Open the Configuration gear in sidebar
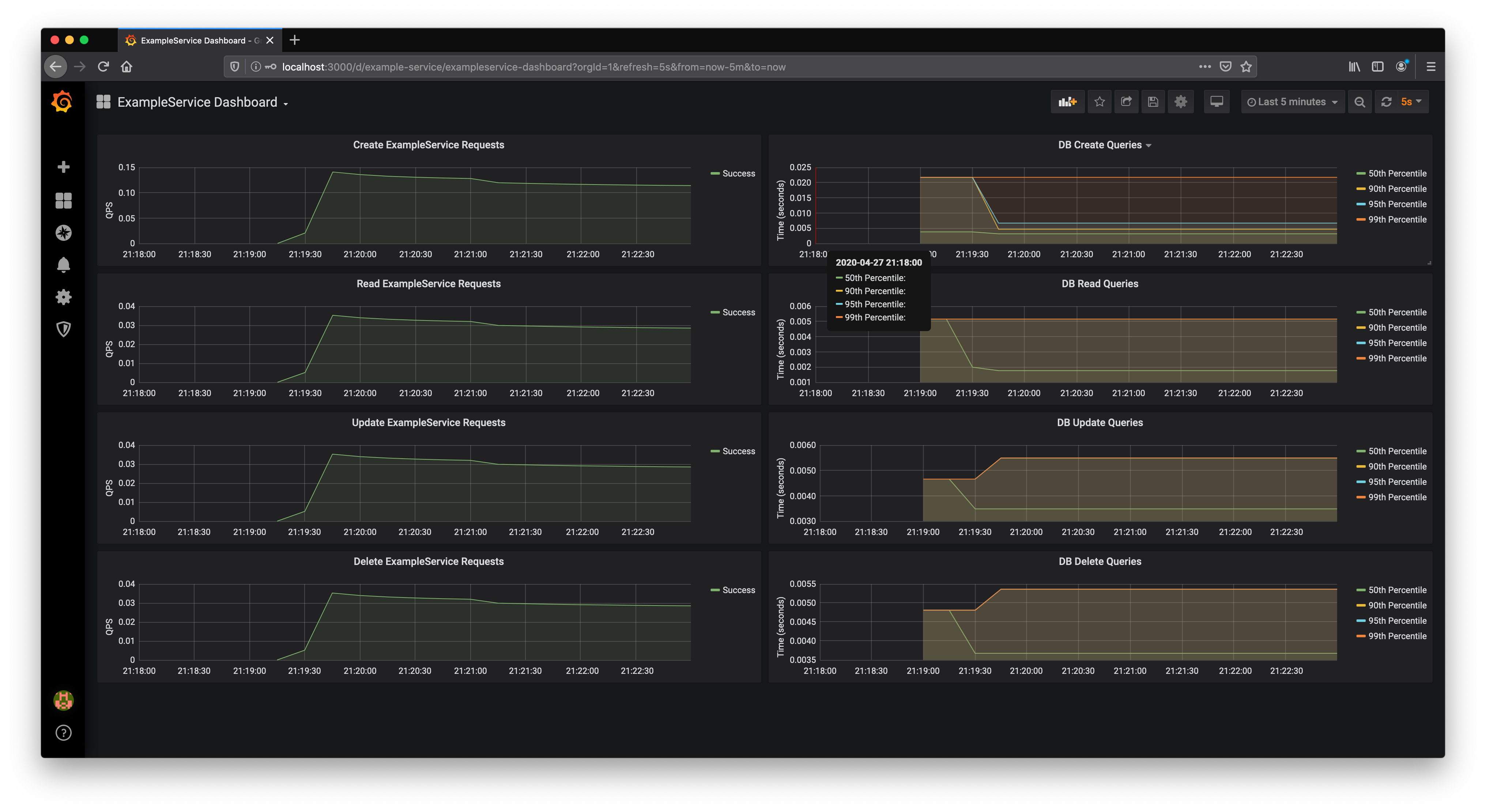The height and width of the screenshot is (812, 1486). click(64, 297)
